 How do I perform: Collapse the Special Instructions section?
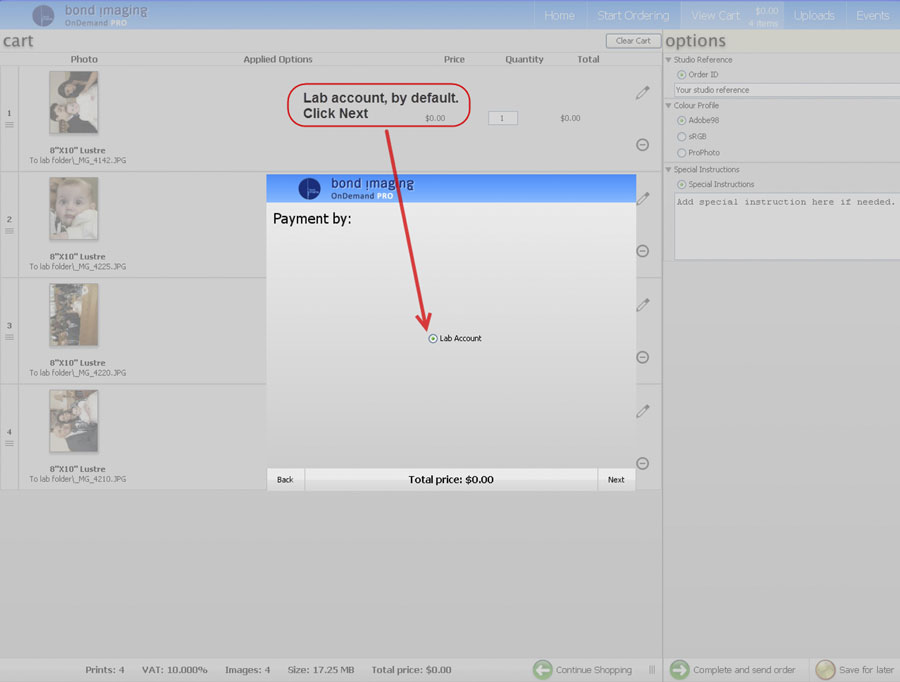point(668,170)
